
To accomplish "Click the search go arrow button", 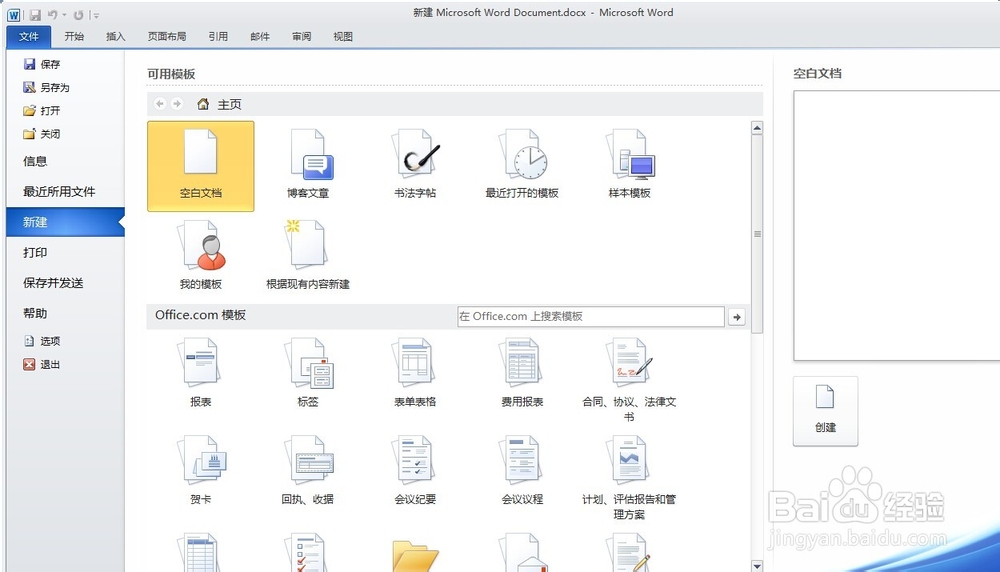I will 737,317.
